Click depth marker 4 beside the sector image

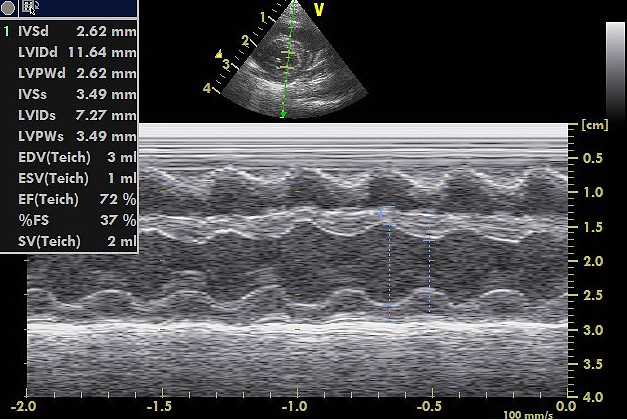207,88
